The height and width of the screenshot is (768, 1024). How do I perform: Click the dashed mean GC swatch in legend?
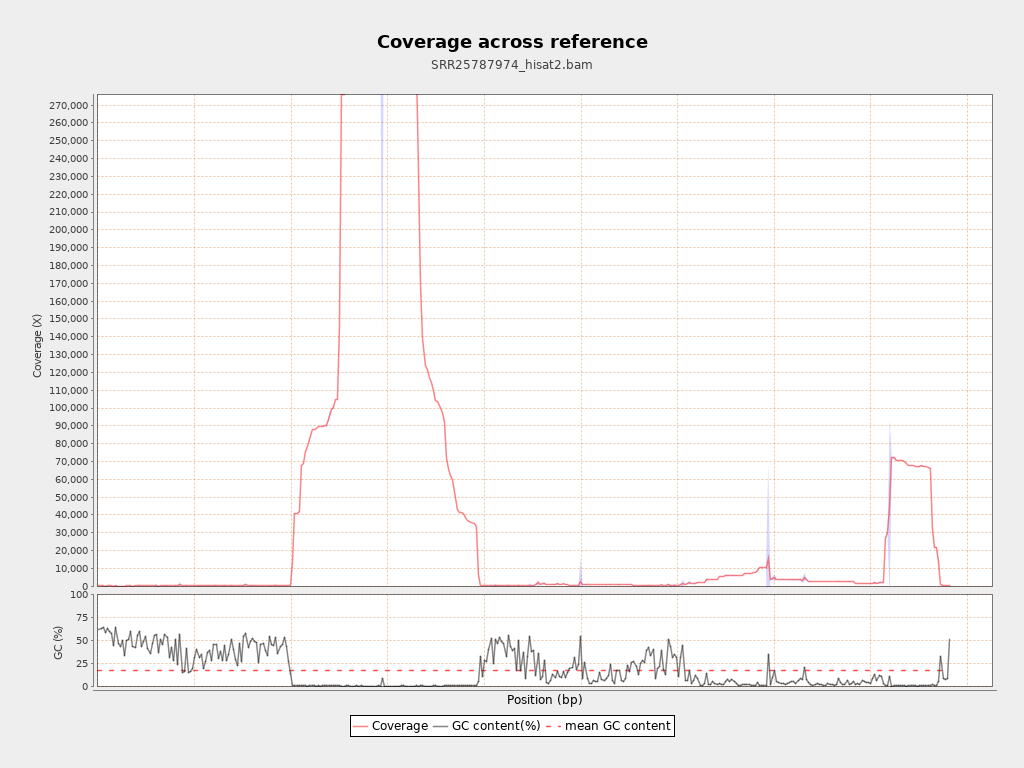tap(553, 726)
